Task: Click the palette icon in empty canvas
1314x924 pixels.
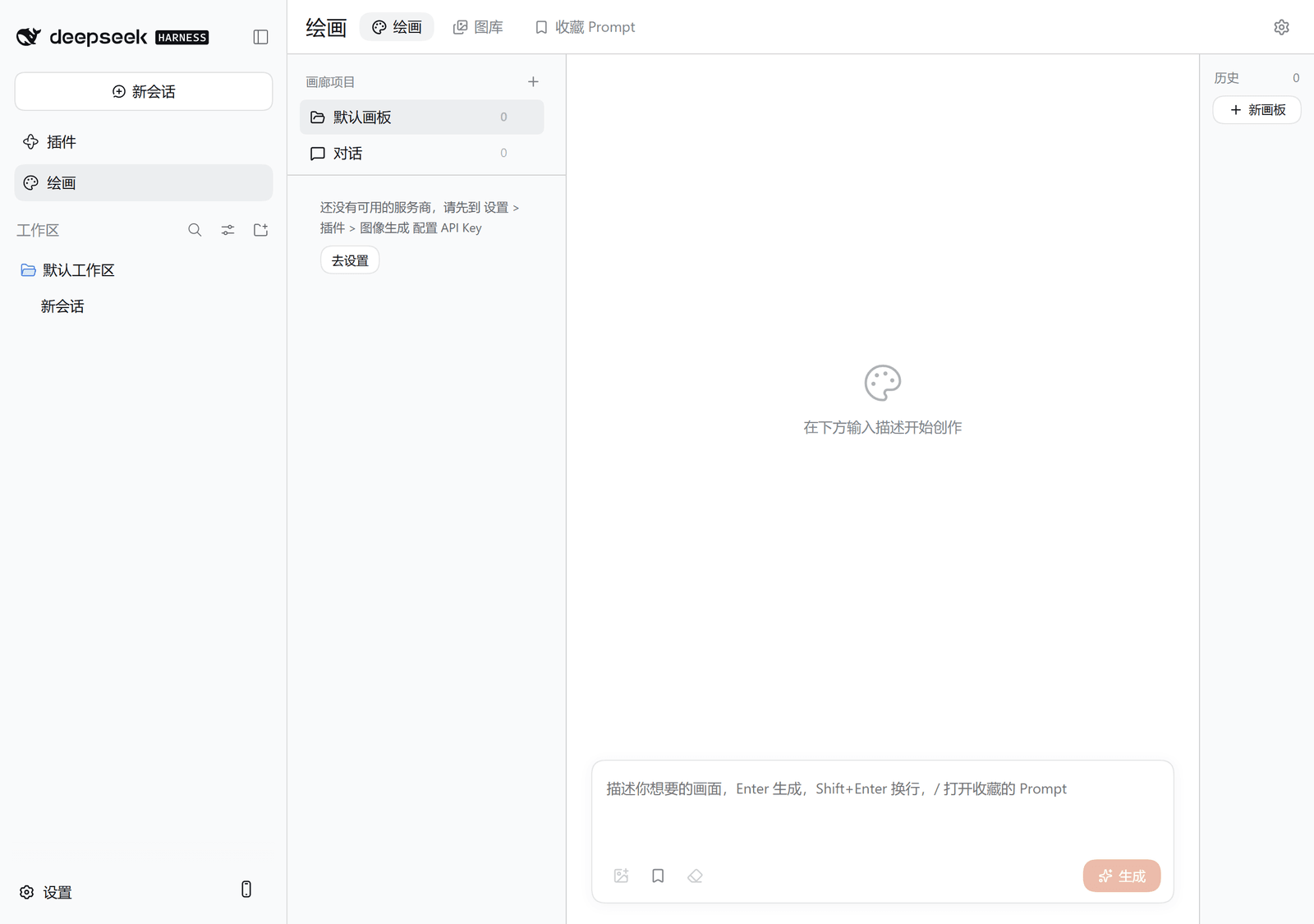Action: click(x=883, y=383)
